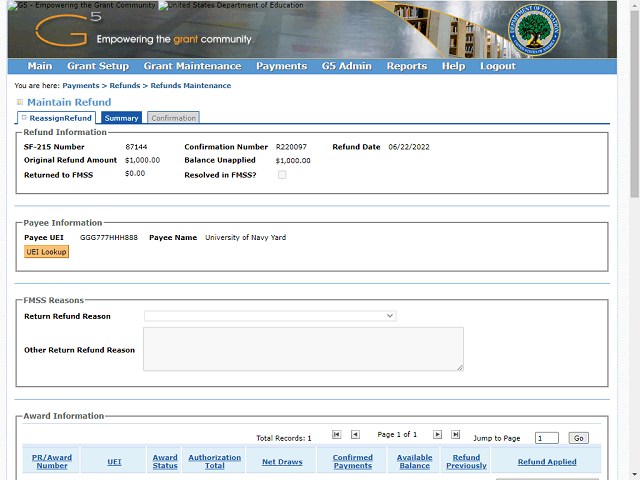Click icon beside Maintain Refund heading

[x=19, y=102]
